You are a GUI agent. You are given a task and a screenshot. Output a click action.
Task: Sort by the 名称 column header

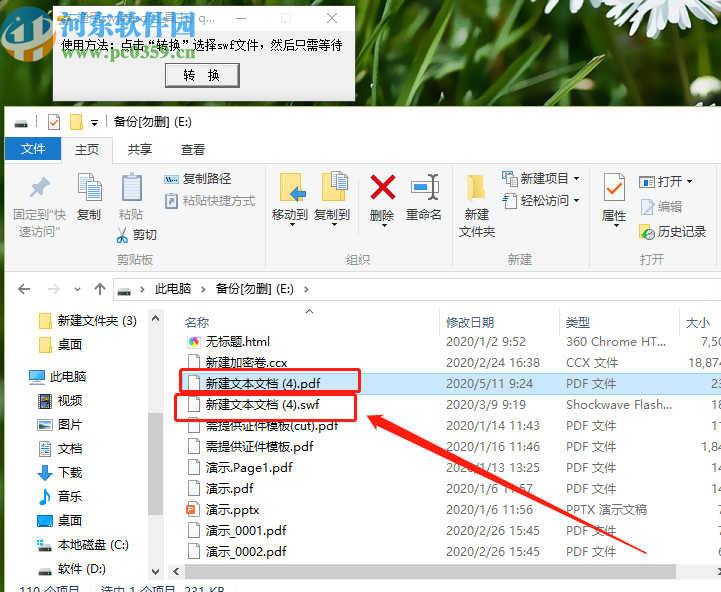(x=197, y=322)
